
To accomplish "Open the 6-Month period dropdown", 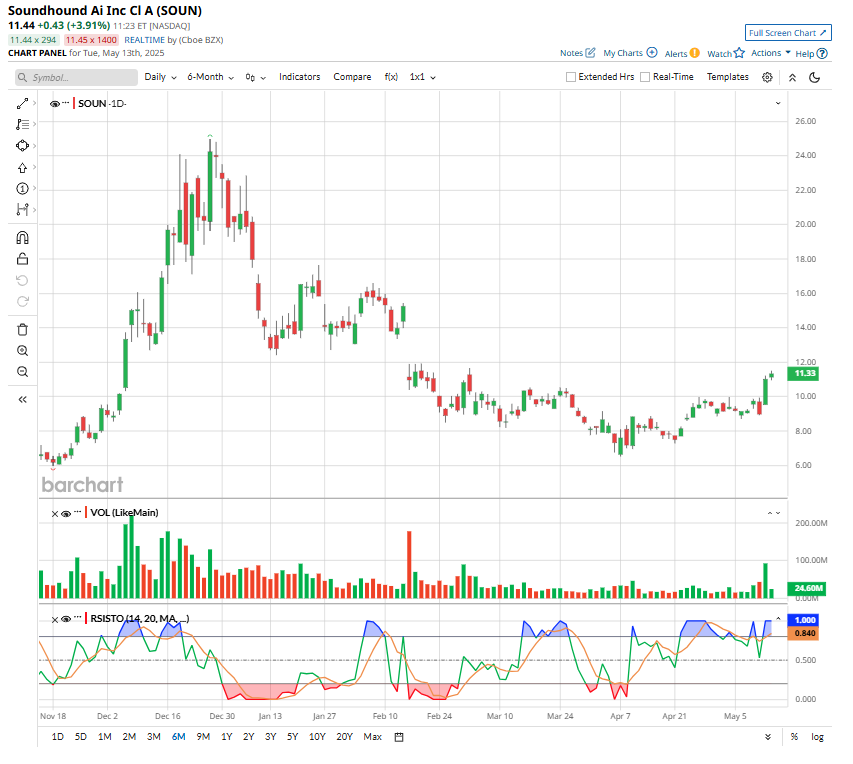I will point(211,77).
